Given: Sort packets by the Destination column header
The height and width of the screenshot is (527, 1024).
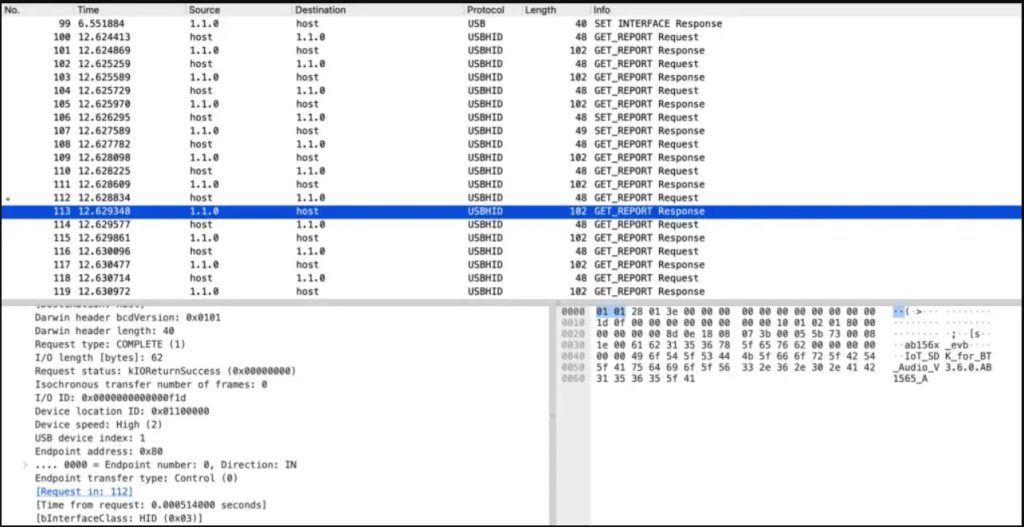Looking at the screenshot, I should pyautogui.click(x=378, y=10).
